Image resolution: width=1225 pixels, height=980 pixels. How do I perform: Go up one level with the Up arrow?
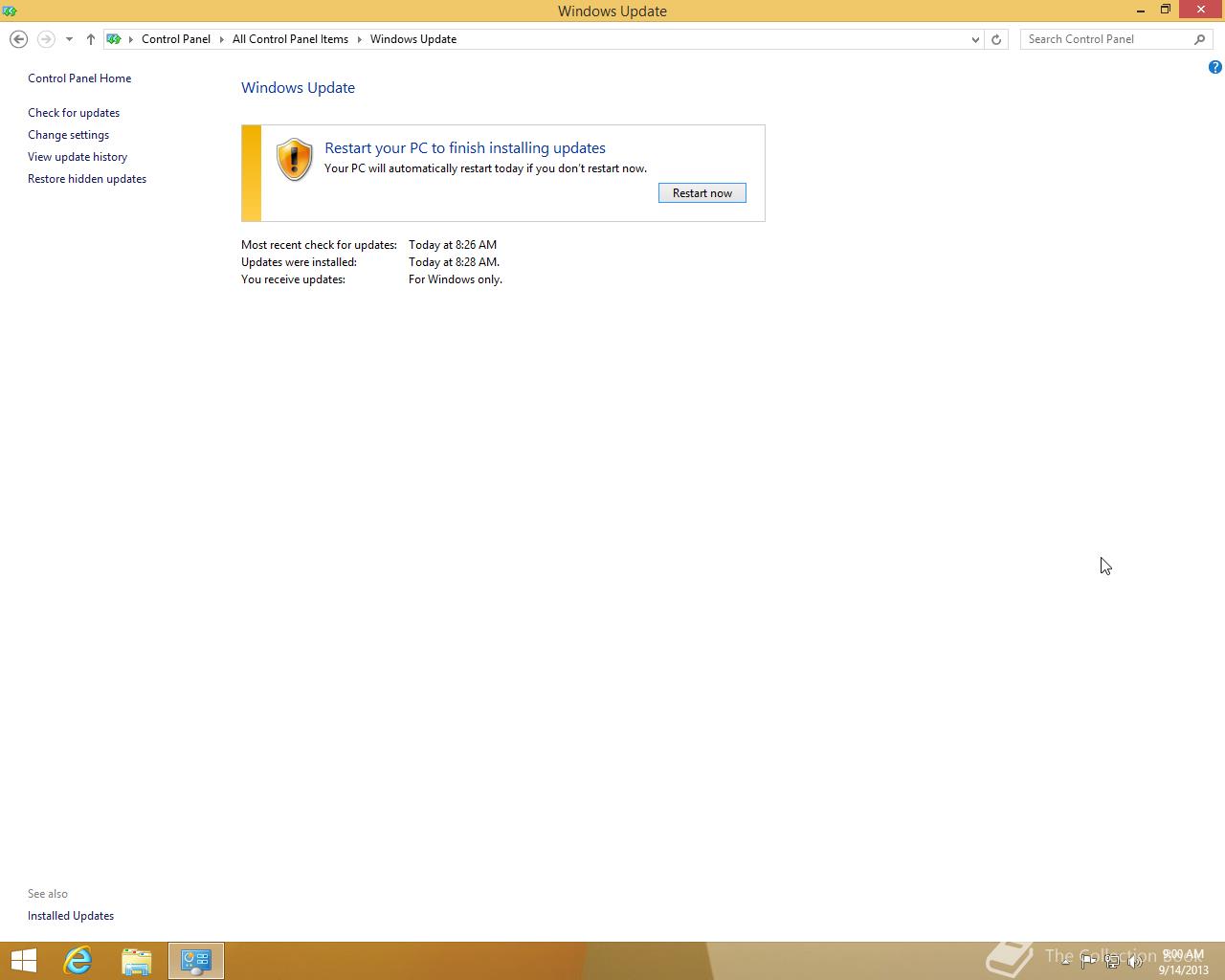(x=90, y=39)
